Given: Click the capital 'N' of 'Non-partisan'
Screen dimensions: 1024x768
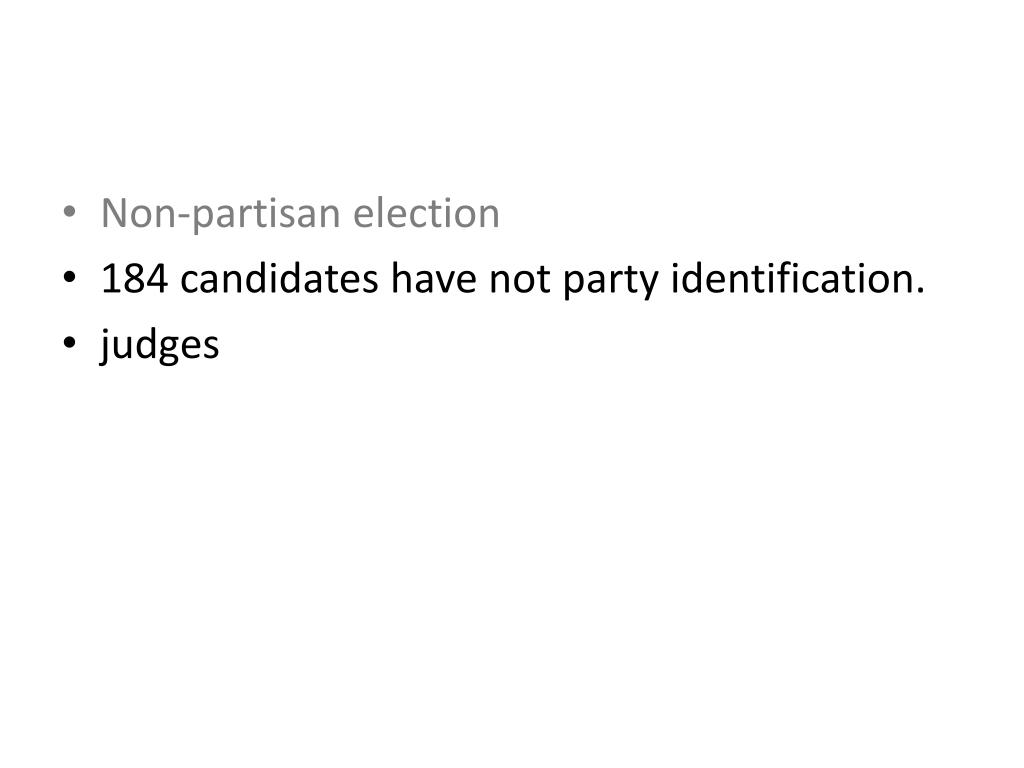Looking at the screenshot, I should (115, 213).
